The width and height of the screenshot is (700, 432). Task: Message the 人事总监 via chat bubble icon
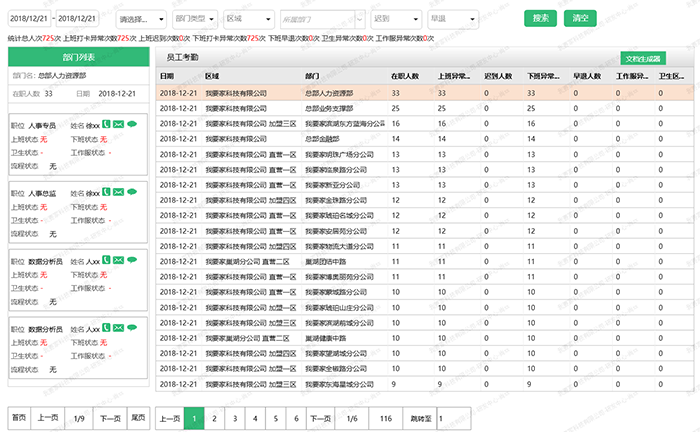tap(132, 192)
